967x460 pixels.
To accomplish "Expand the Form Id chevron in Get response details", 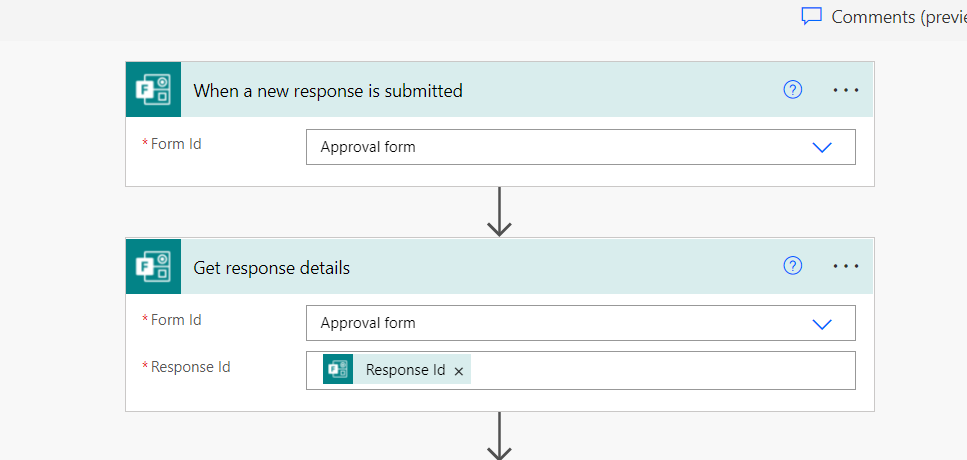I will click(822, 324).
